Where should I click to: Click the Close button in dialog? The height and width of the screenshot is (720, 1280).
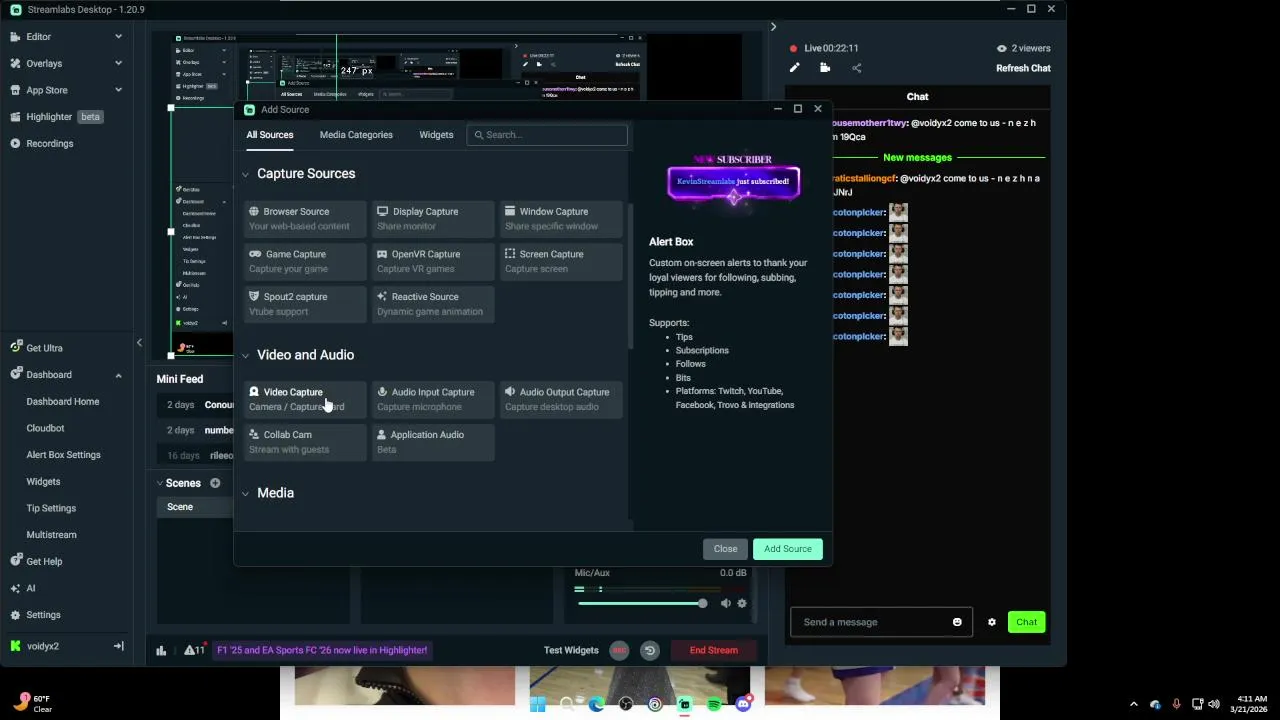pos(725,549)
